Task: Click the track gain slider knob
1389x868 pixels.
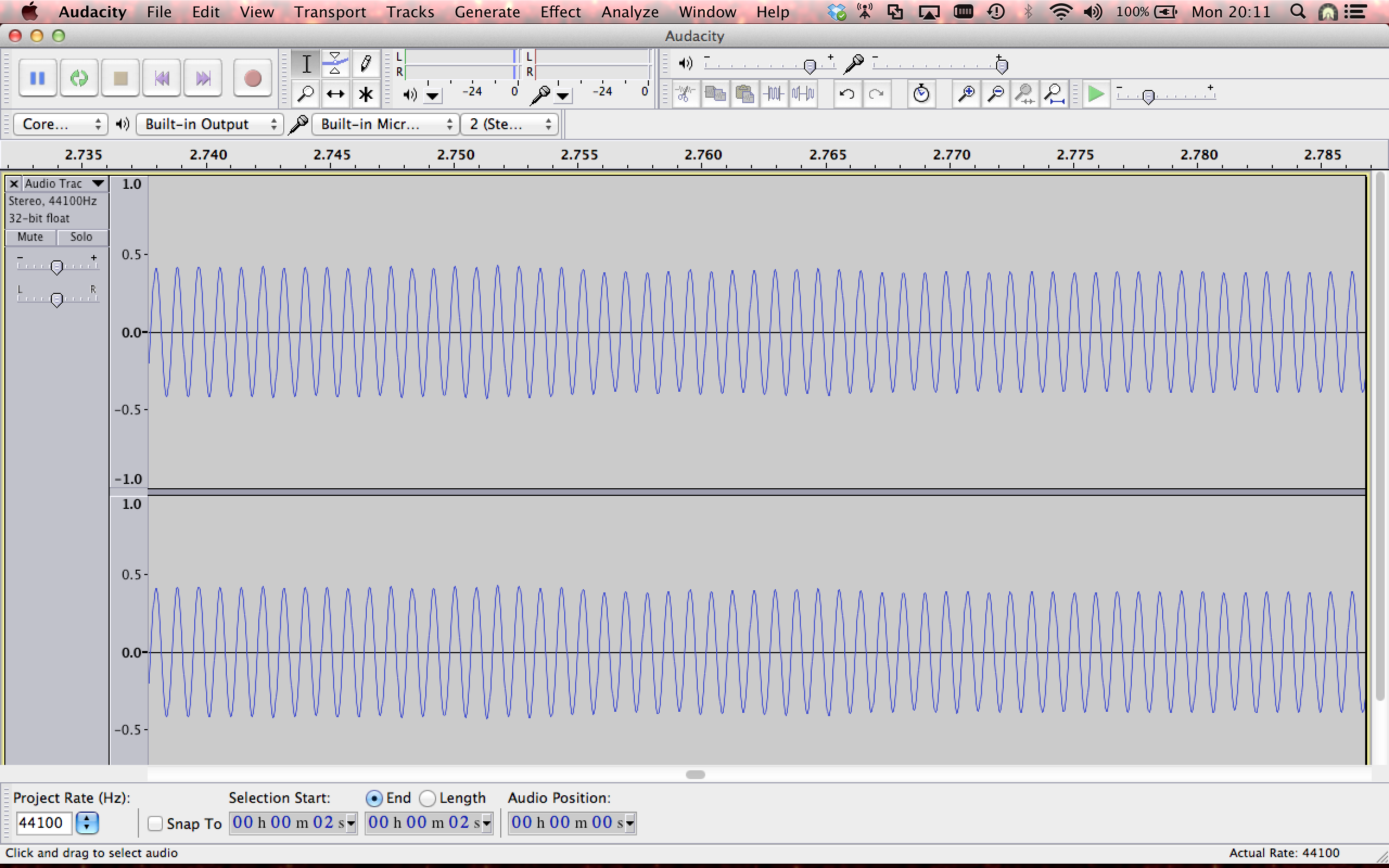Action: (56, 267)
